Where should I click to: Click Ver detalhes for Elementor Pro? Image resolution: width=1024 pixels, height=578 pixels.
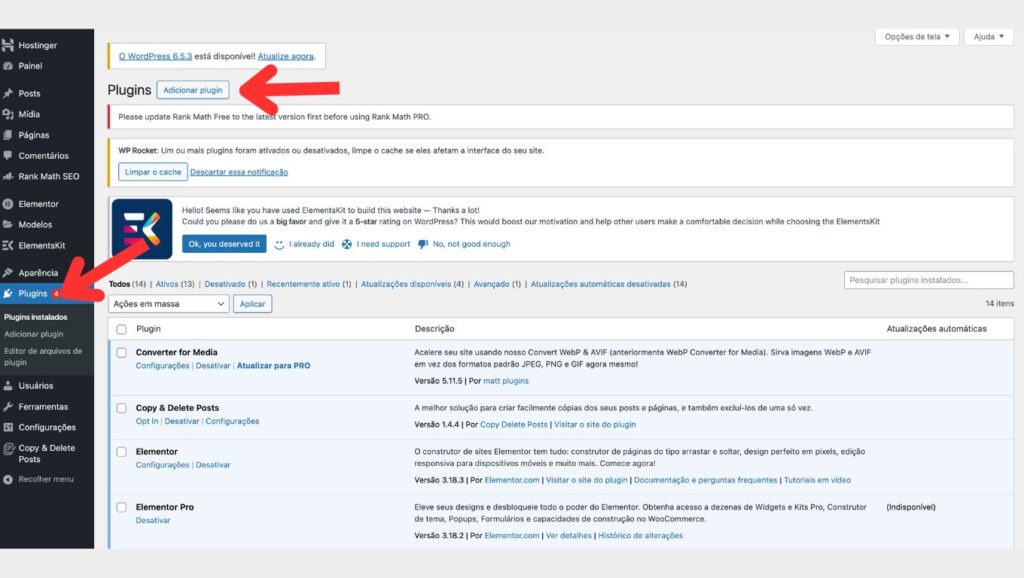569,536
